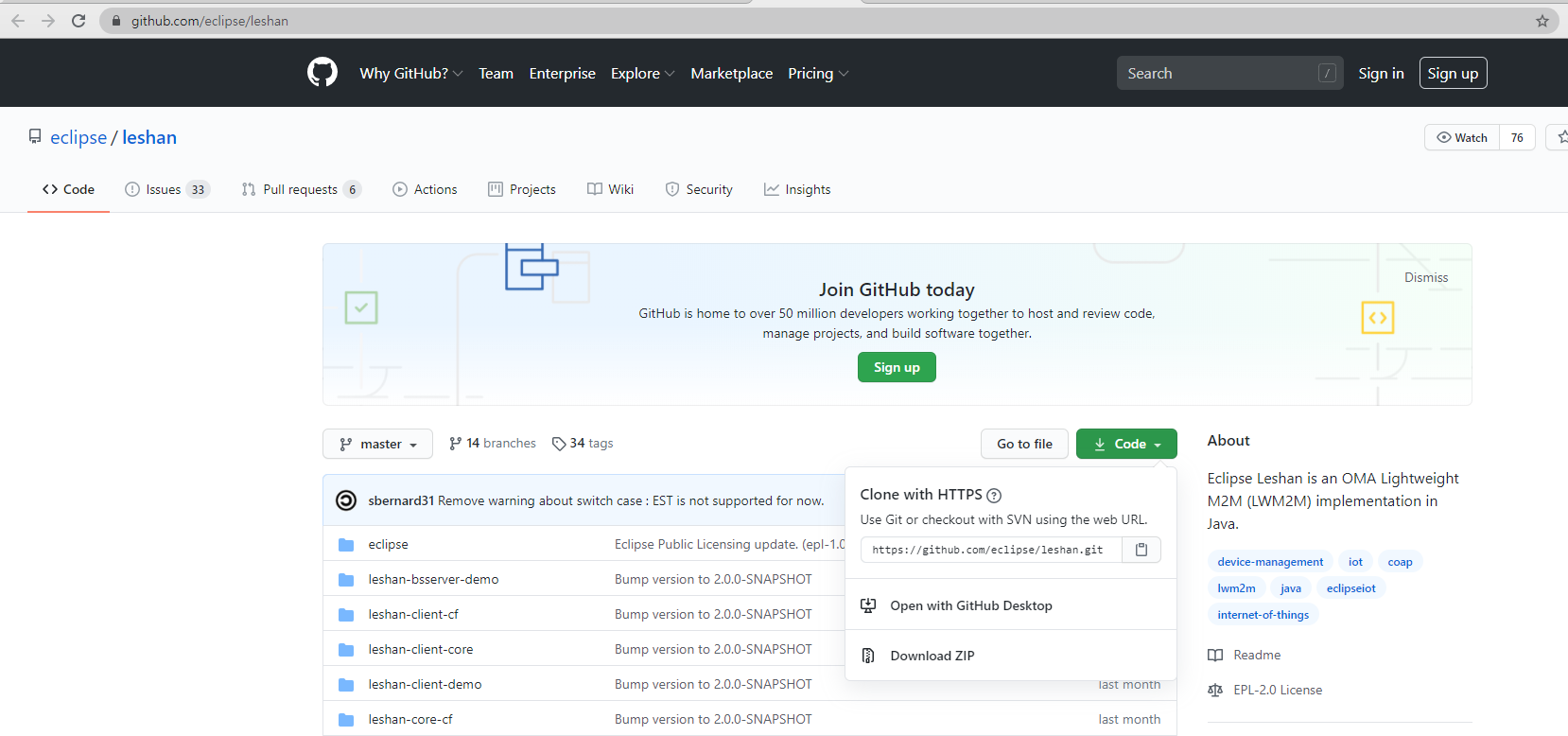Open the Security tab

tap(699, 189)
